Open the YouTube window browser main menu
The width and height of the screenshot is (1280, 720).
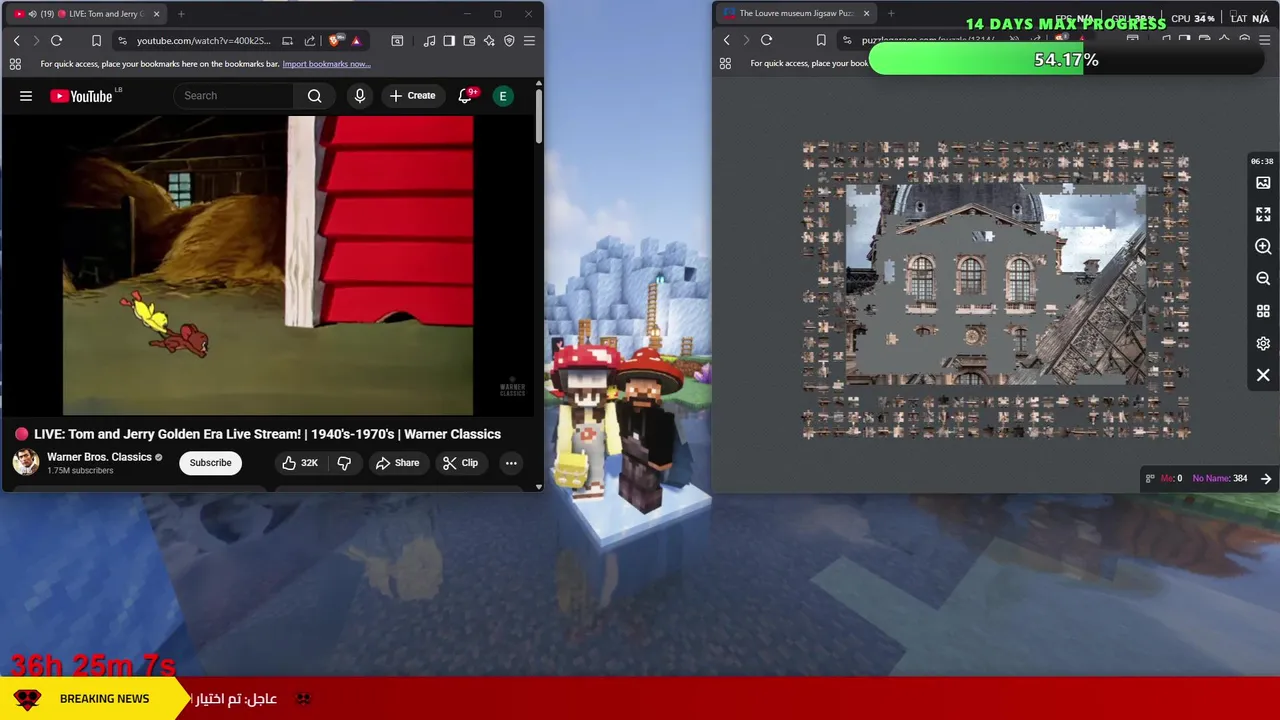click(529, 40)
